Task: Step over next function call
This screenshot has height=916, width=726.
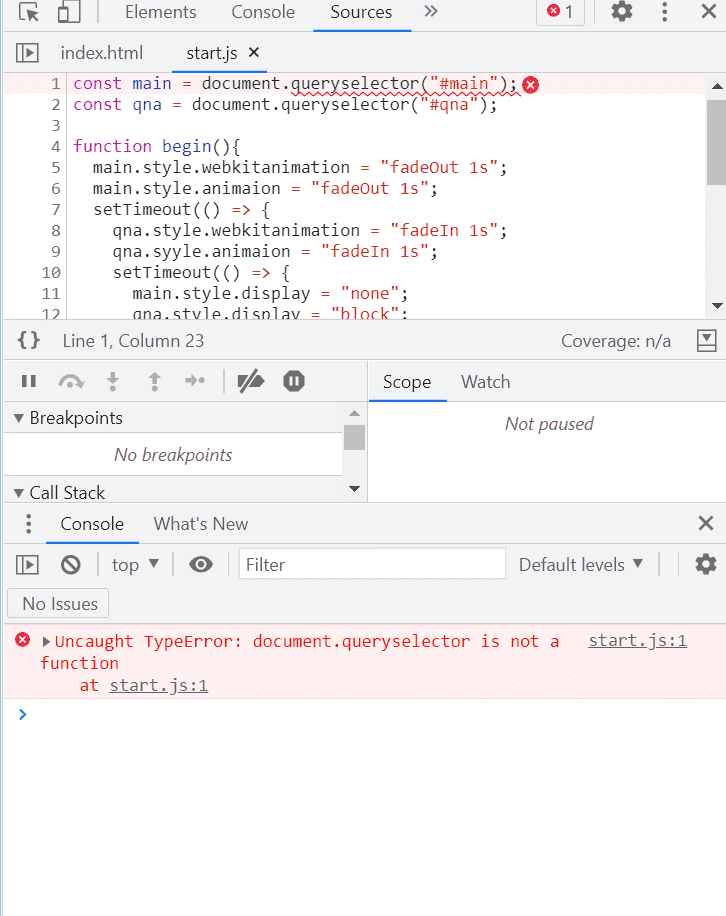Action: tap(71, 381)
